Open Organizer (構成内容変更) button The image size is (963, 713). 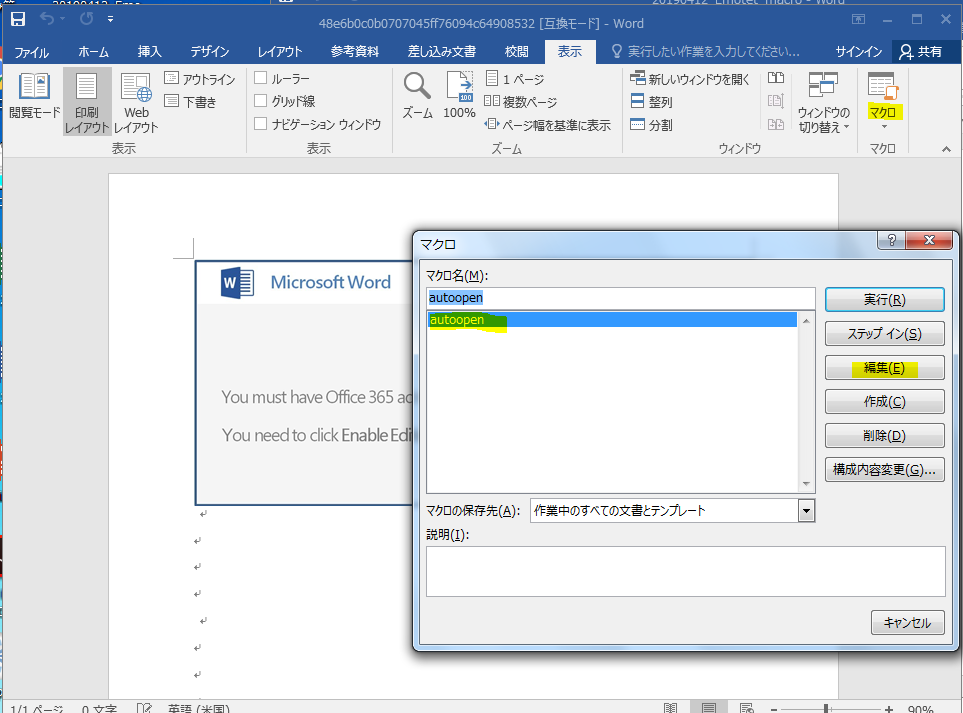click(x=884, y=470)
